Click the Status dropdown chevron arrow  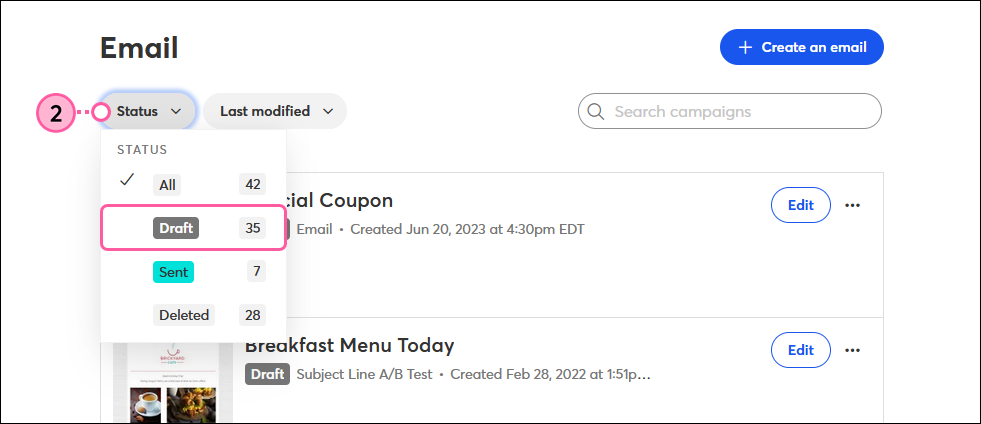tap(176, 111)
